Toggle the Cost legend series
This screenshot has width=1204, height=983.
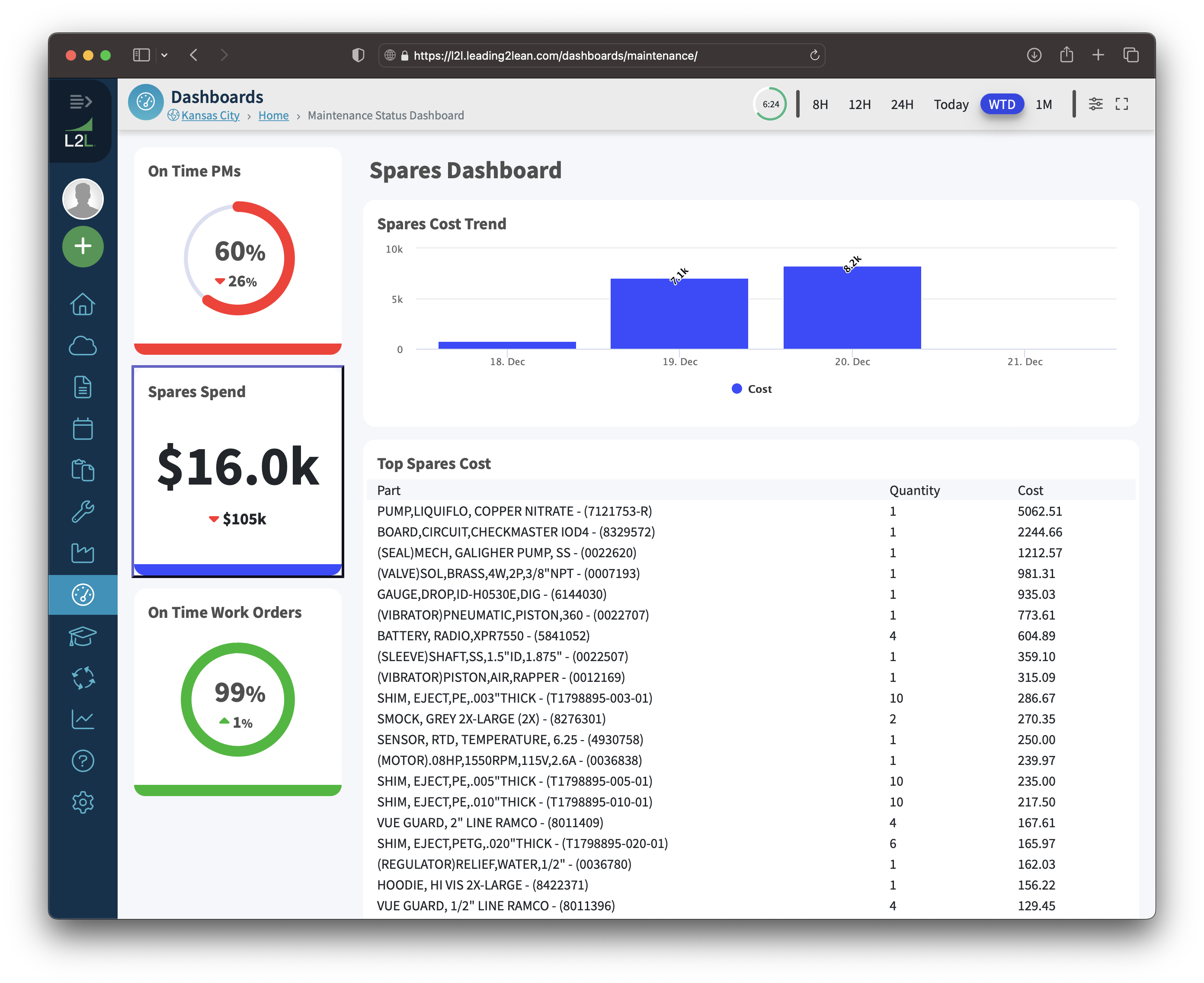pos(751,389)
